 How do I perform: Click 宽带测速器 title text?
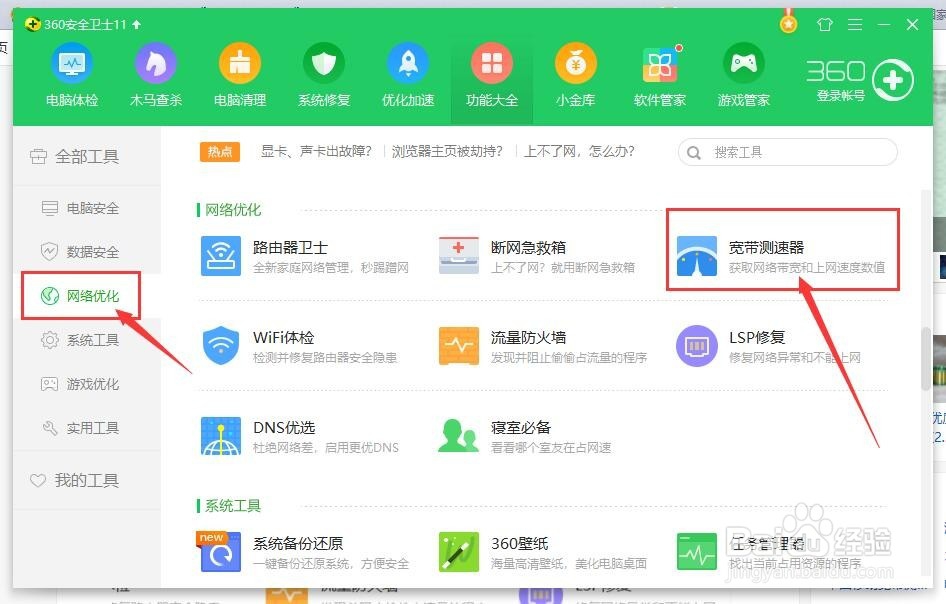point(766,247)
